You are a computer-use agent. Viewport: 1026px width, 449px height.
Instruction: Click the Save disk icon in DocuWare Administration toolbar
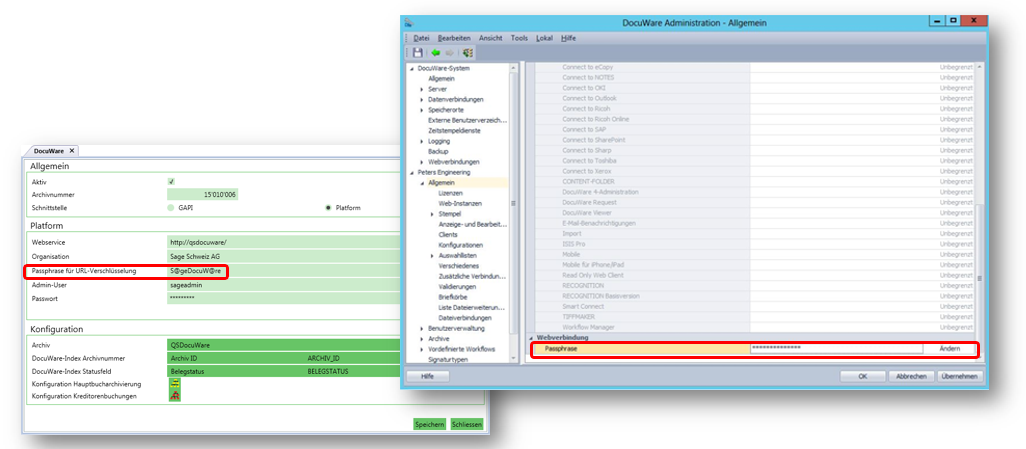coord(417,52)
